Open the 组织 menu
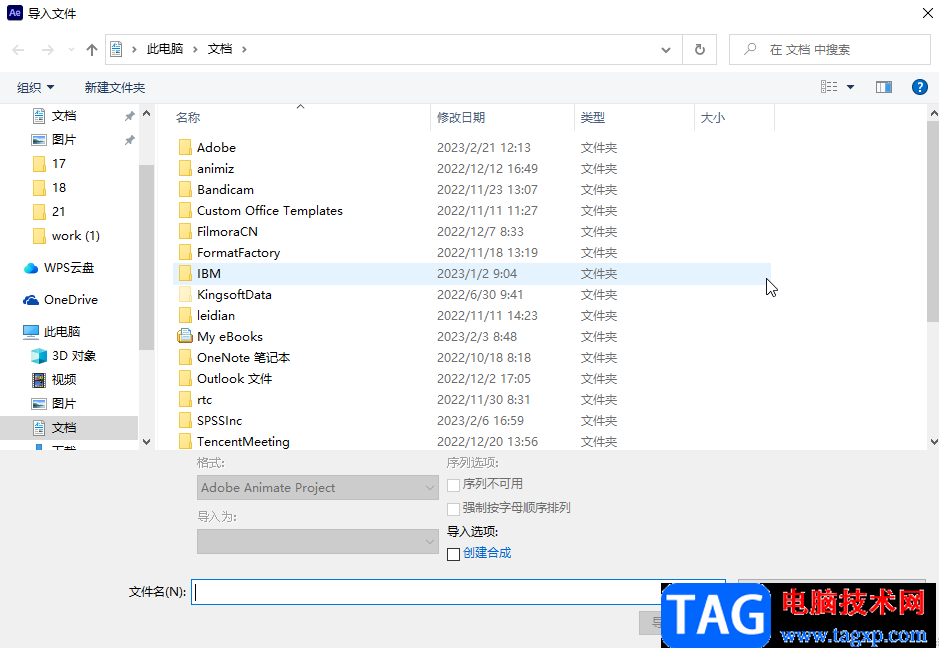The height and width of the screenshot is (648, 939). (35, 87)
